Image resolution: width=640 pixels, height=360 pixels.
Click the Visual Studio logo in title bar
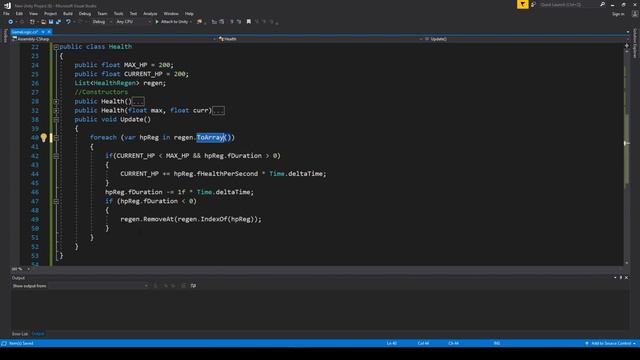point(7,6)
